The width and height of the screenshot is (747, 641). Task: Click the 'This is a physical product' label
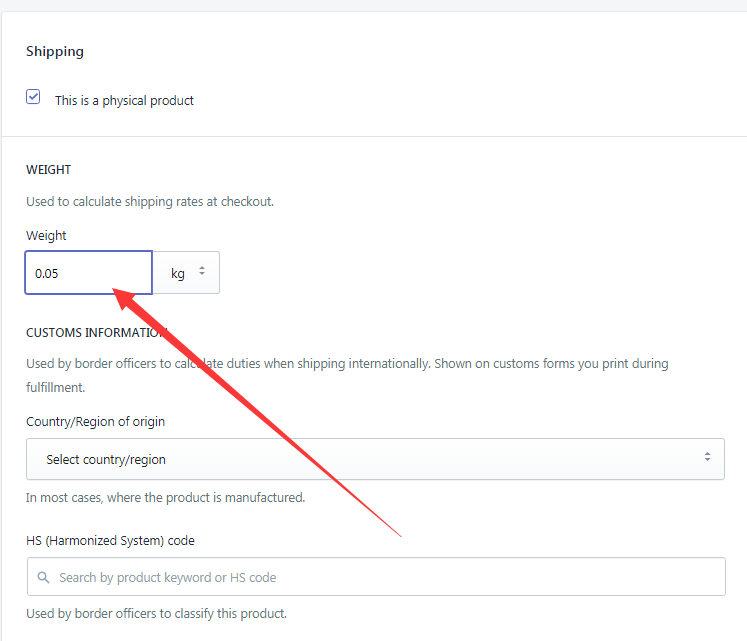[x=124, y=101]
